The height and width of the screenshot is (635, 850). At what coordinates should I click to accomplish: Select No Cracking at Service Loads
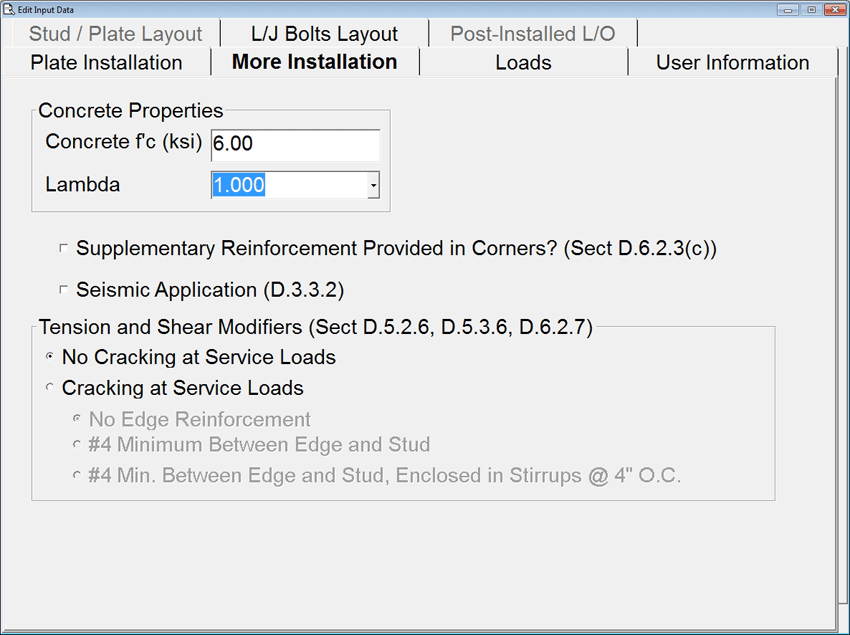pyautogui.click(x=50, y=357)
